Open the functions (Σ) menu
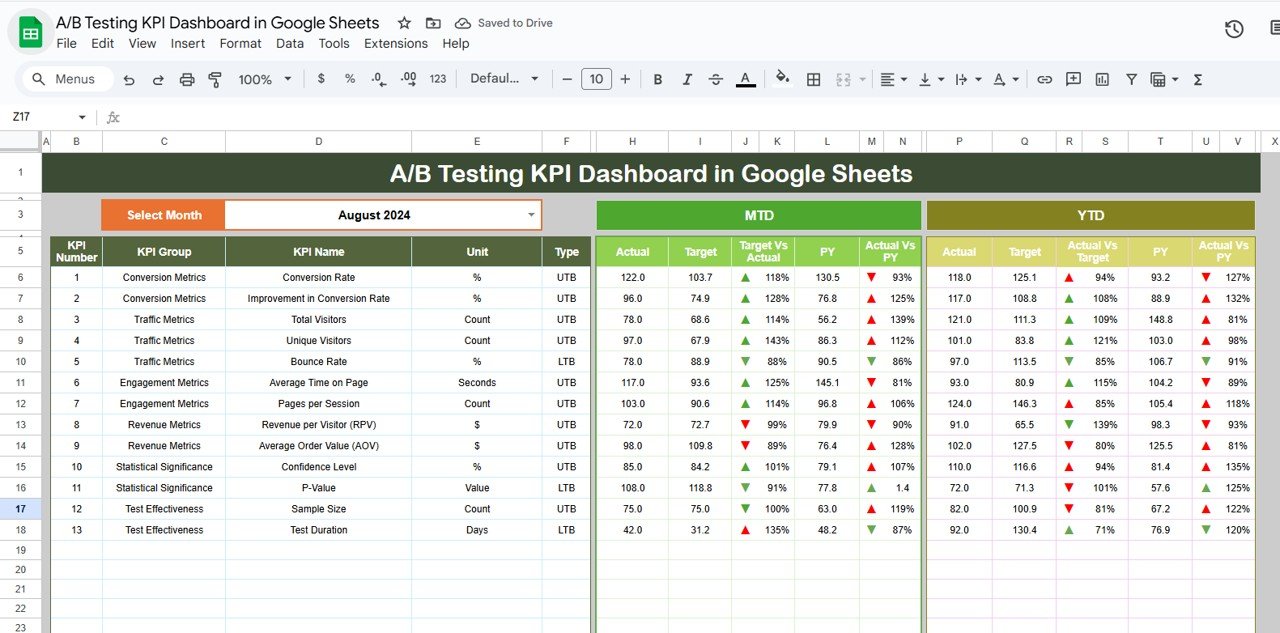The image size is (1280, 633). click(x=1197, y=79)
